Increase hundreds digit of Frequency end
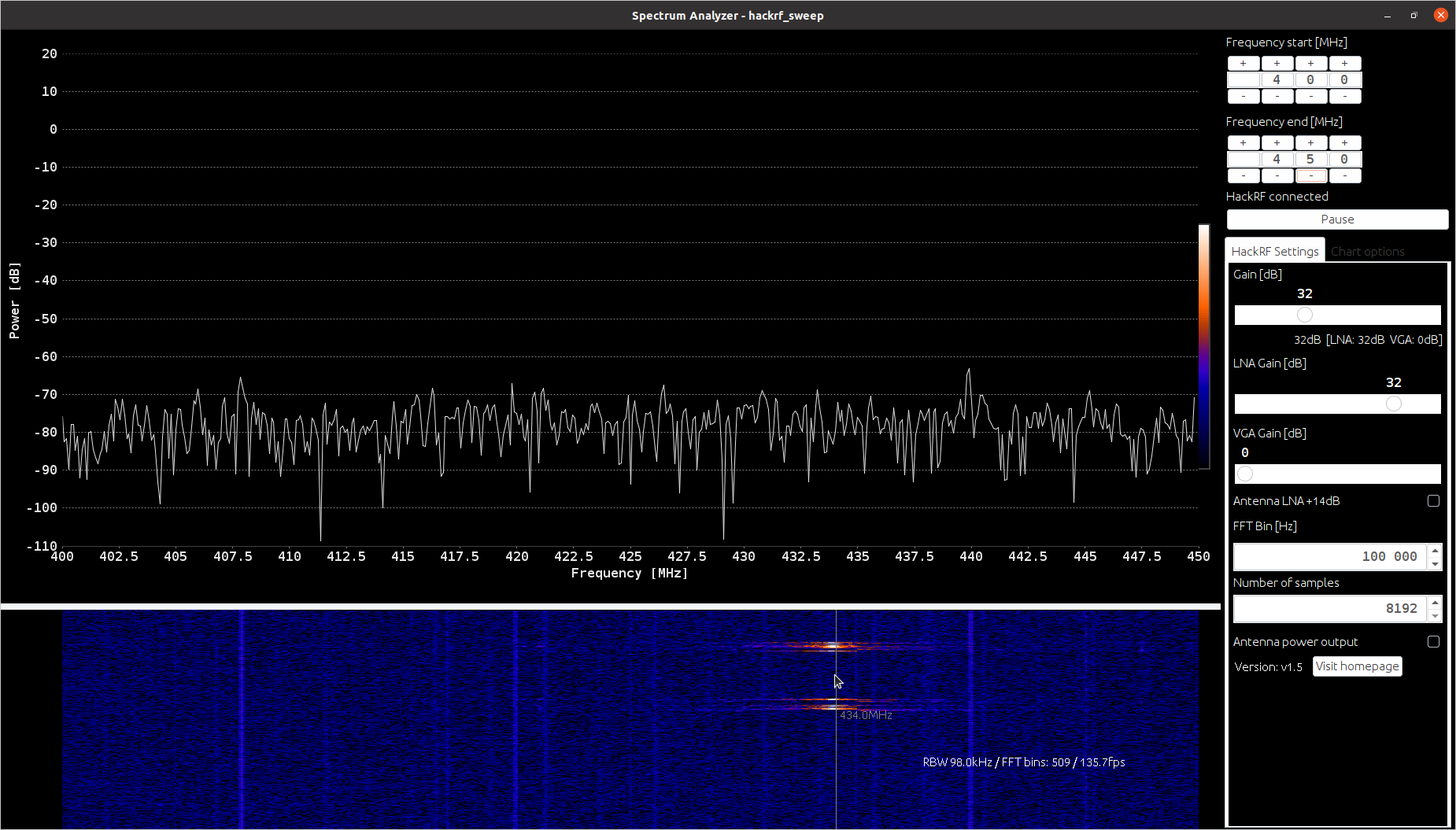1456x830 pixels. pos(1277,143)
